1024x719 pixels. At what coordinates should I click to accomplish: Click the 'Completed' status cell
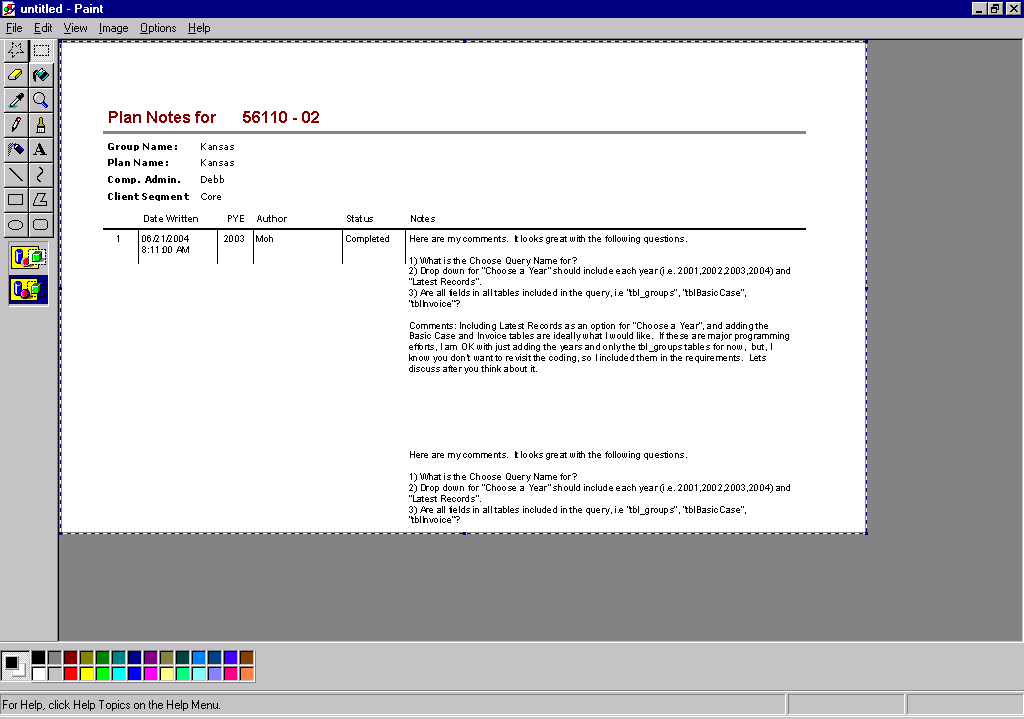coord(367,239)
